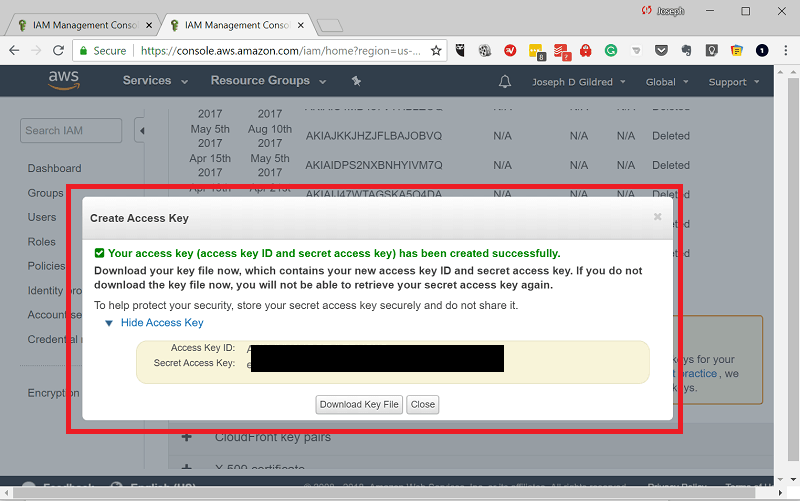Open the Support dropdown menu
Image resolution: width=800 pixels, height=501 pixels.
(734, 82)
